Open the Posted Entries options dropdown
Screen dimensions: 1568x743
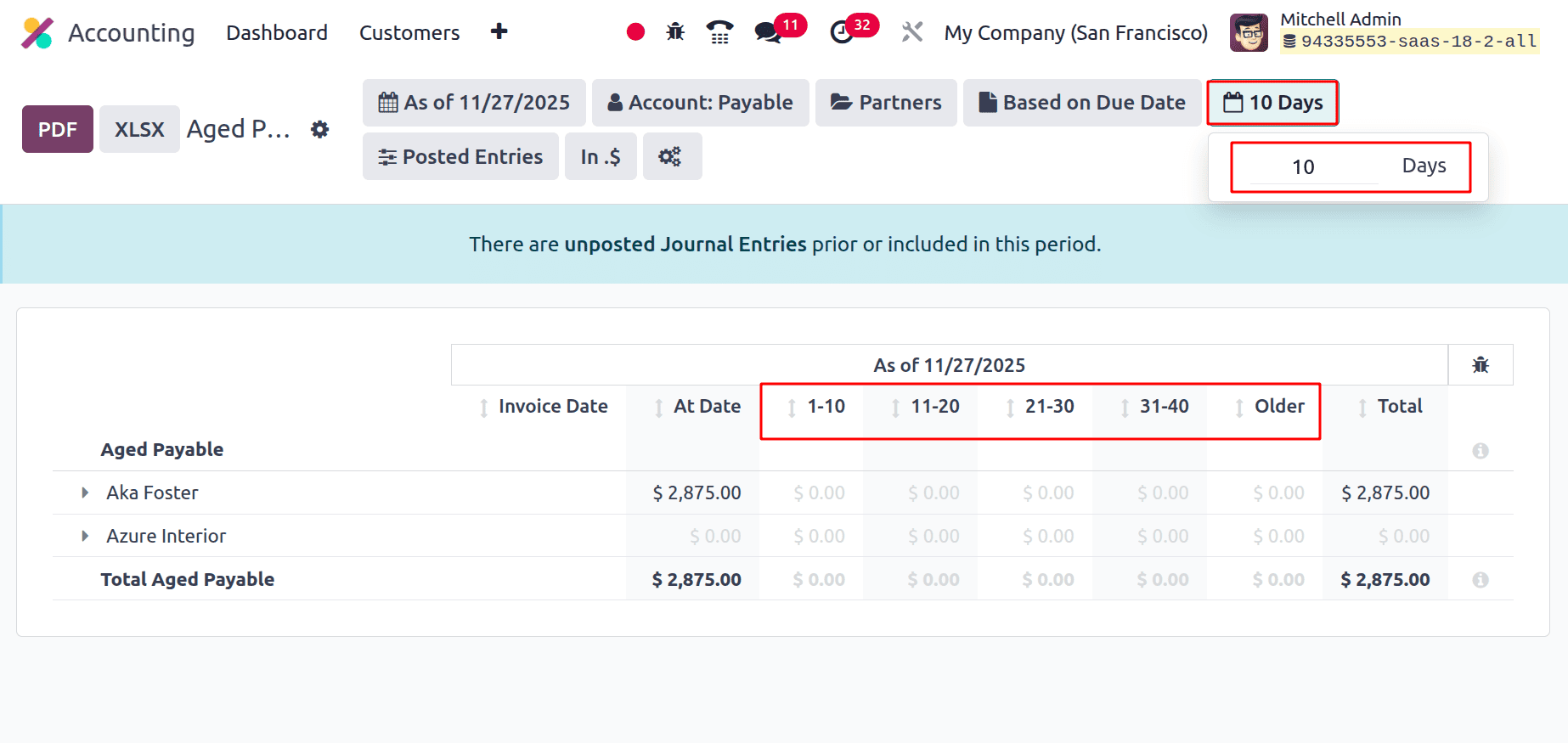pyautogui.click(x=460, y=156)
